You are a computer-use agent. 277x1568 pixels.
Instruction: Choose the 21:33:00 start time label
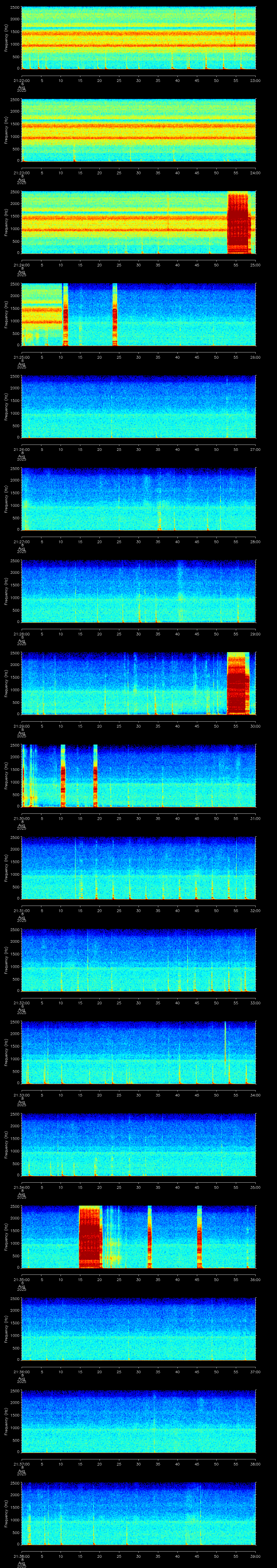(x=21, y=1095)
